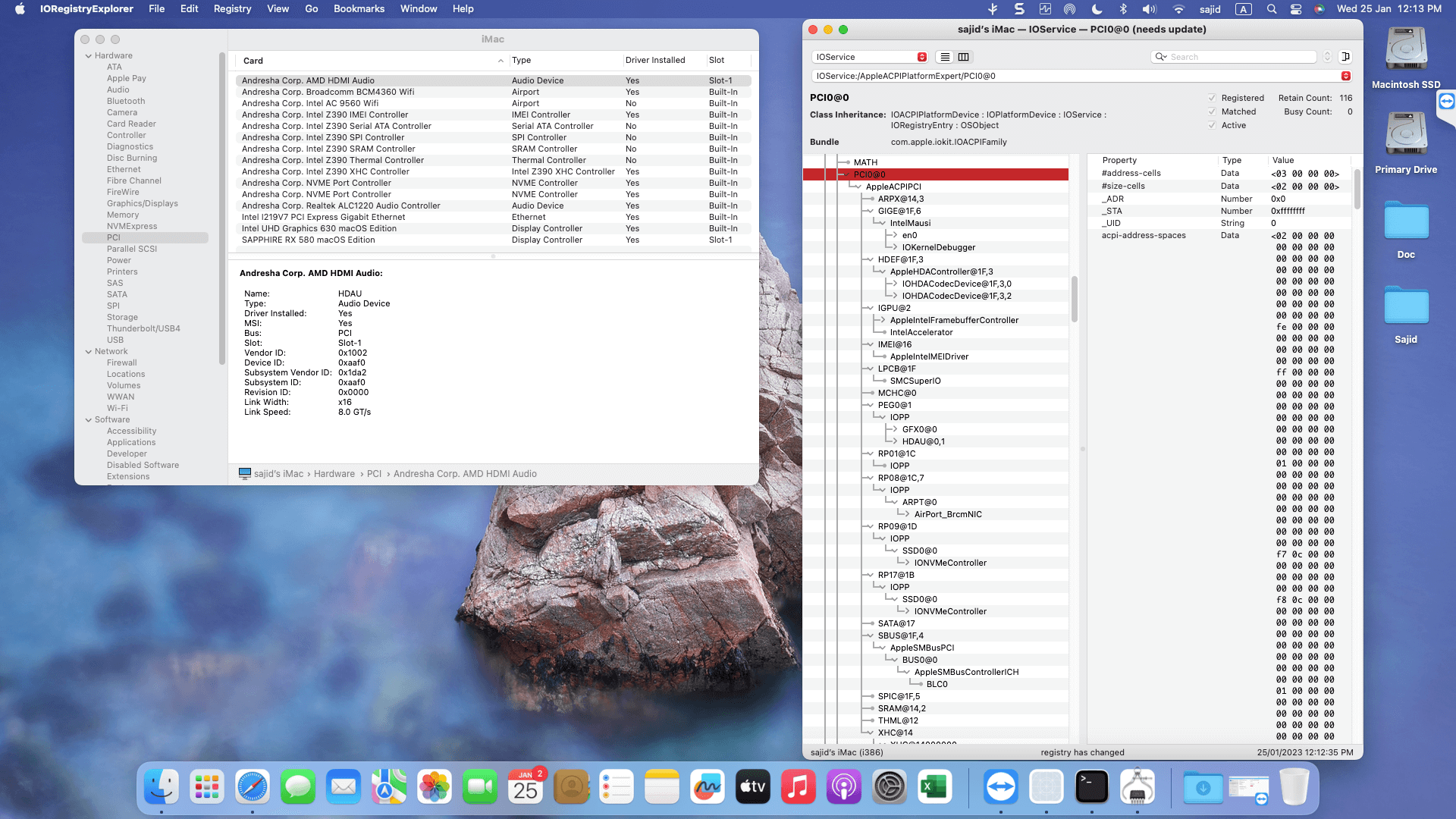Toggle the Active checkbox

[x=1212, y=125]
